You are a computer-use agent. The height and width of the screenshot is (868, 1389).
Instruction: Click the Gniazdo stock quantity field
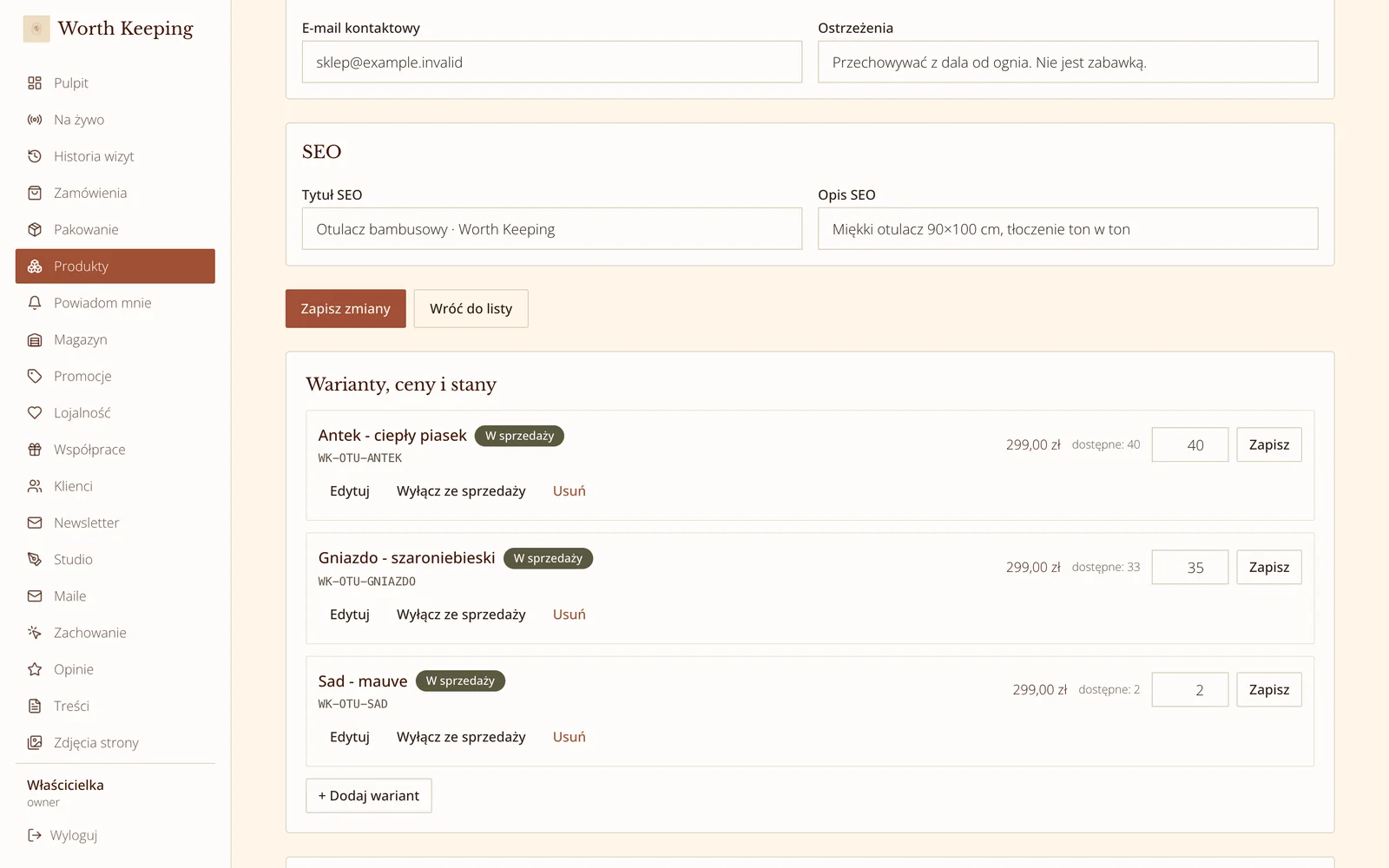click(x=1190, y=567)
